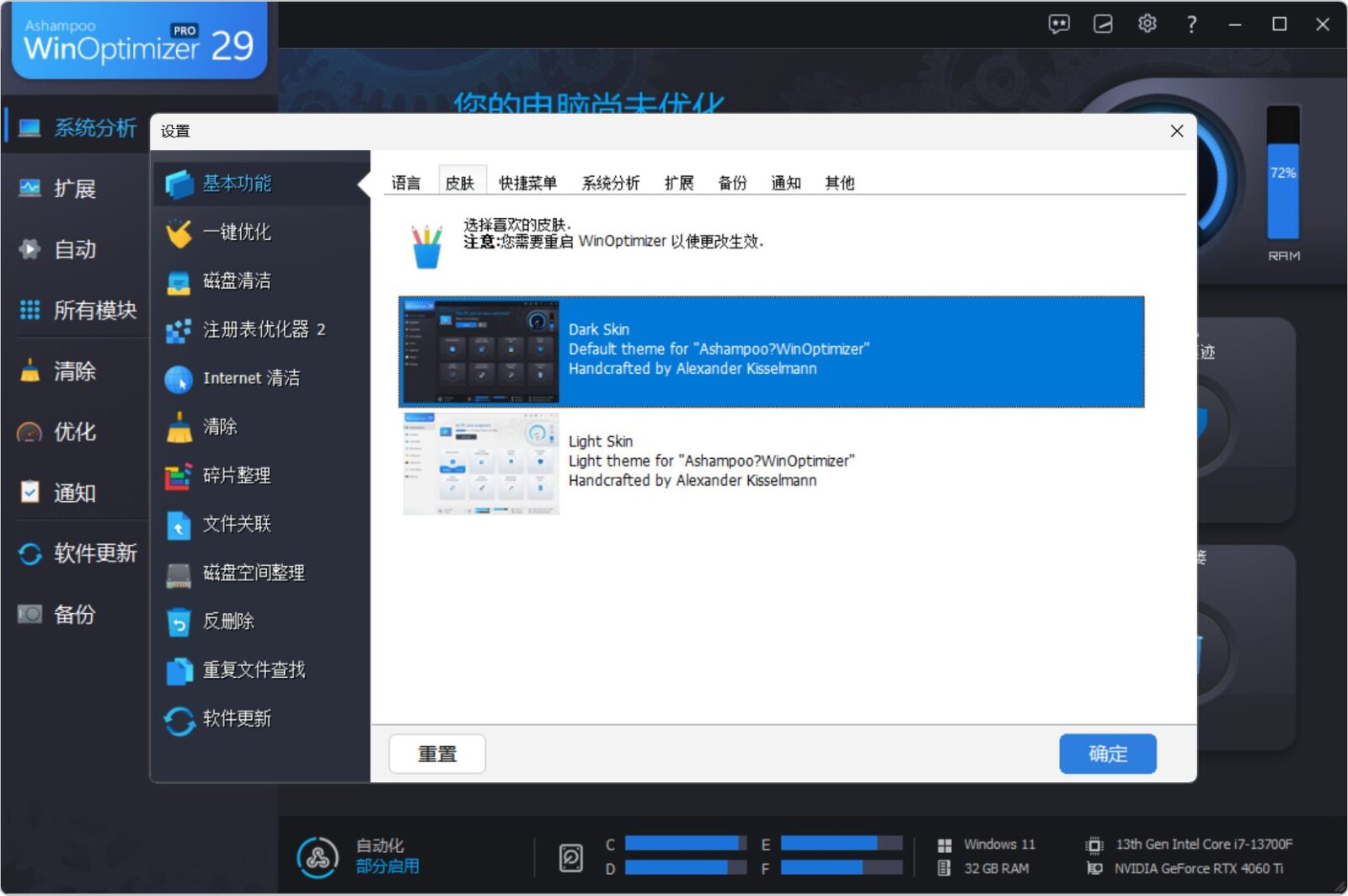Click 通知 checkmark icon in main sidebar
This screenshot has height=896, width=1348.
click(x=29, y=493)
